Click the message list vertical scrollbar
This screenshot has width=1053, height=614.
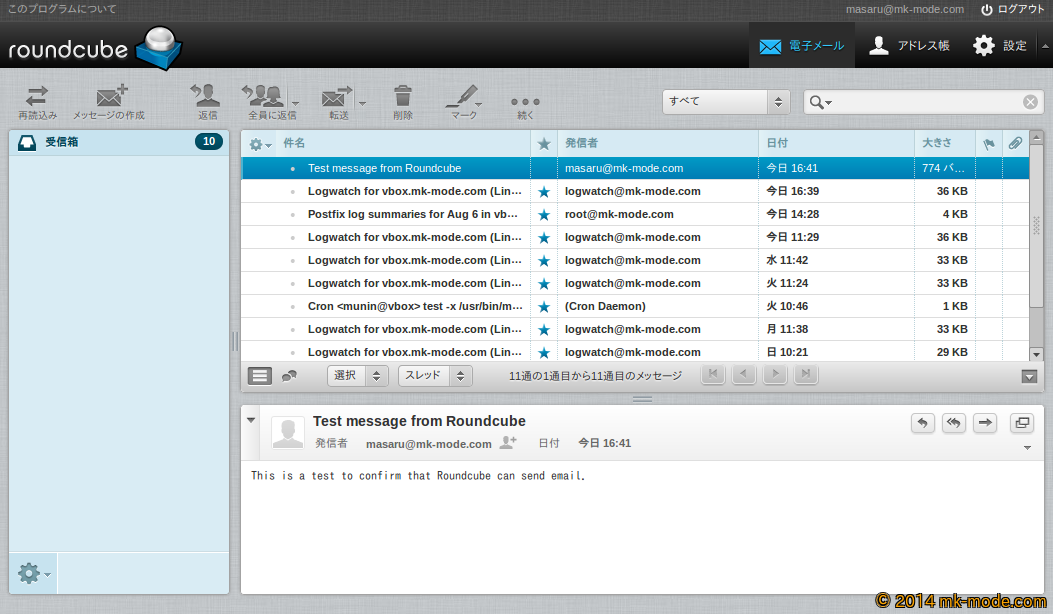click(x=1036, y=250)
